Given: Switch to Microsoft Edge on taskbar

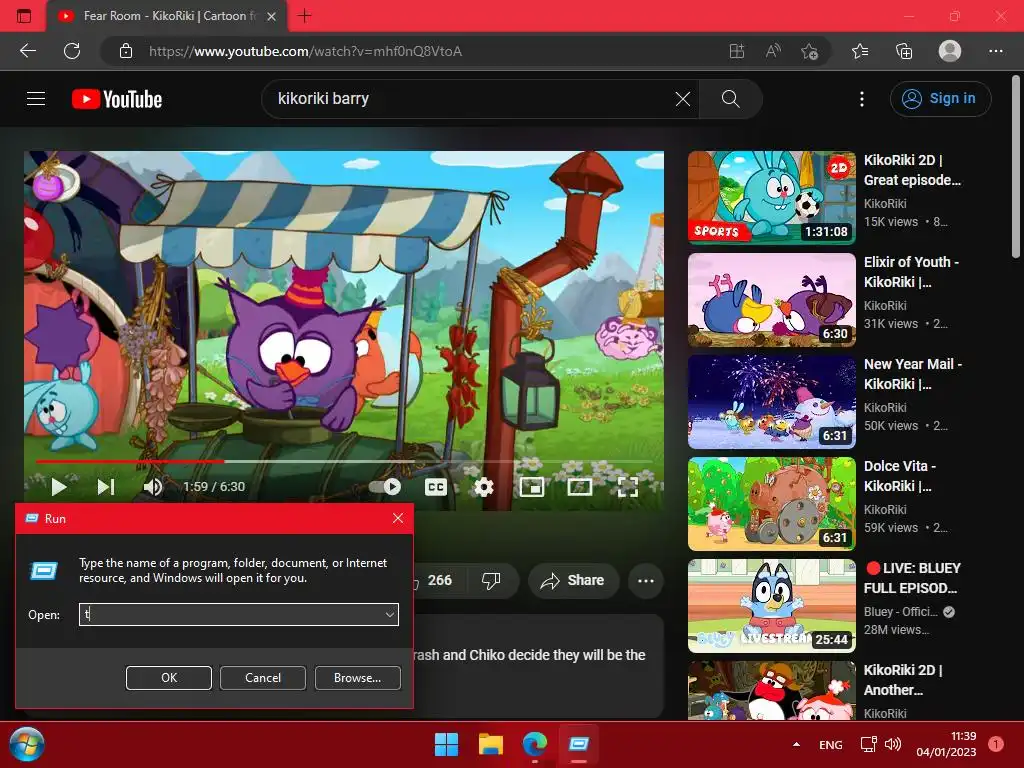Looking at the screenshot, I should point(535,744).
